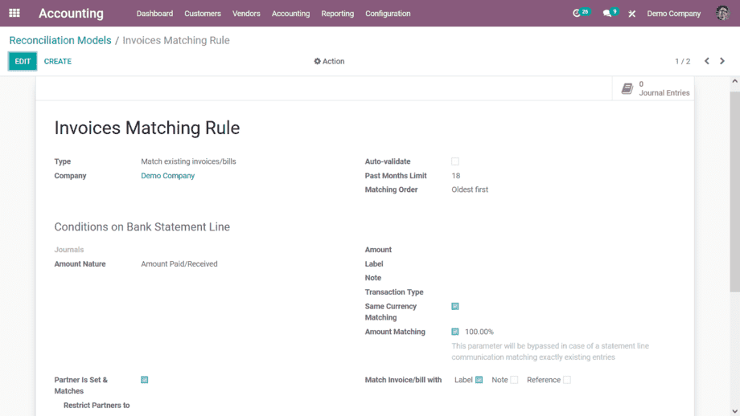The width and height of the screenshot is (740, 416).
Task: Toggle the Auto-validate checkbox
Action: [455, 161]
